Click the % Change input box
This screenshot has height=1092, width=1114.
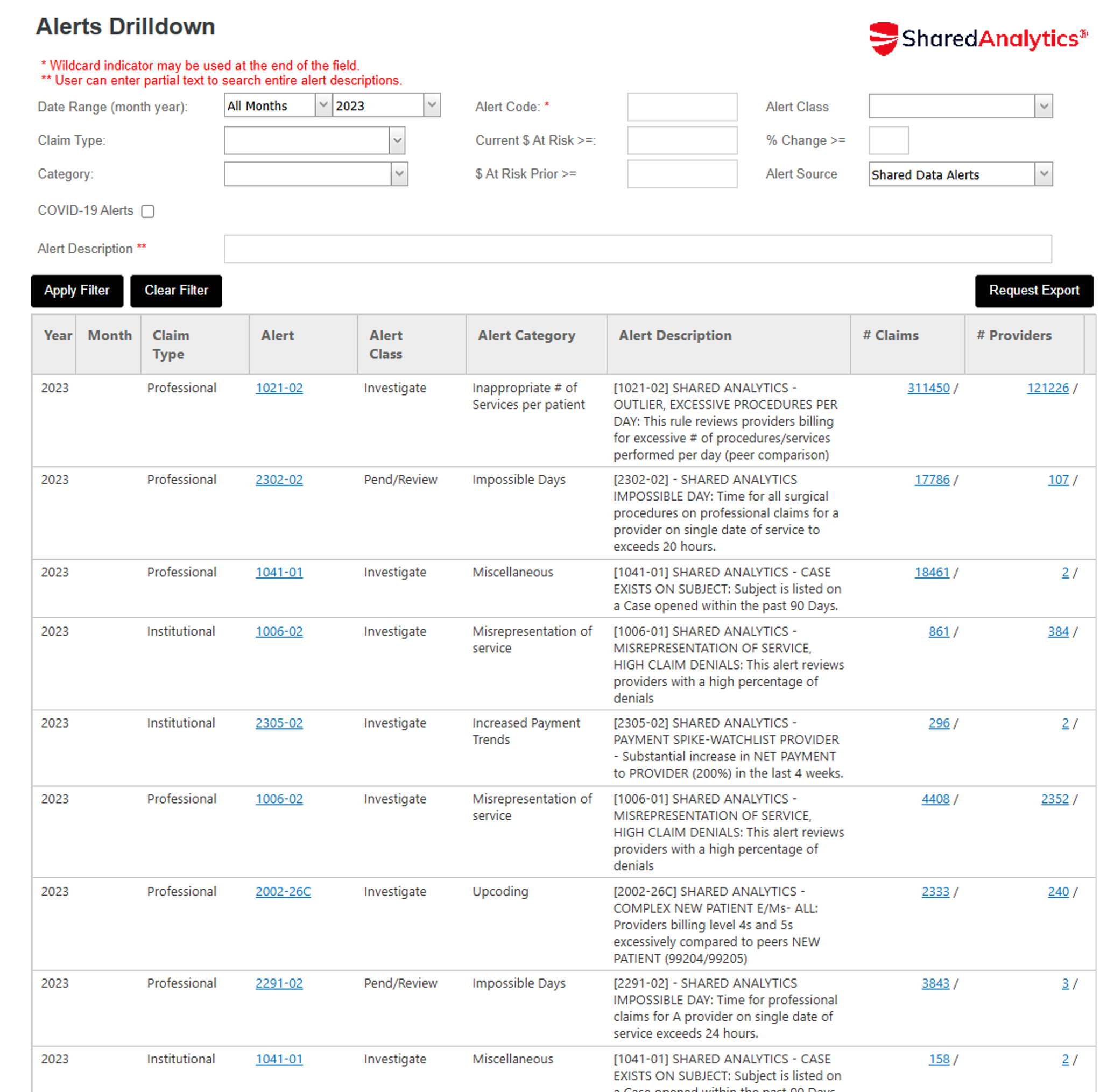(888, 140)
